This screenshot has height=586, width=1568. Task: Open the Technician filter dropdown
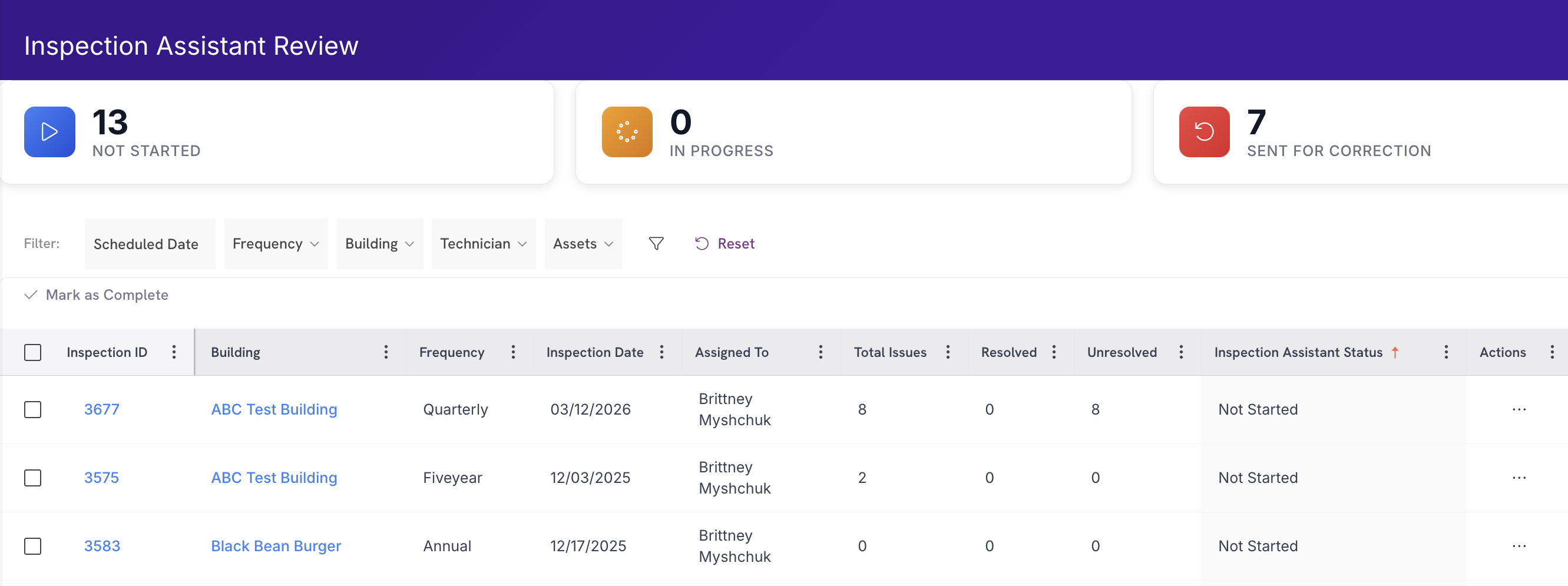click(x=484, y=243)
